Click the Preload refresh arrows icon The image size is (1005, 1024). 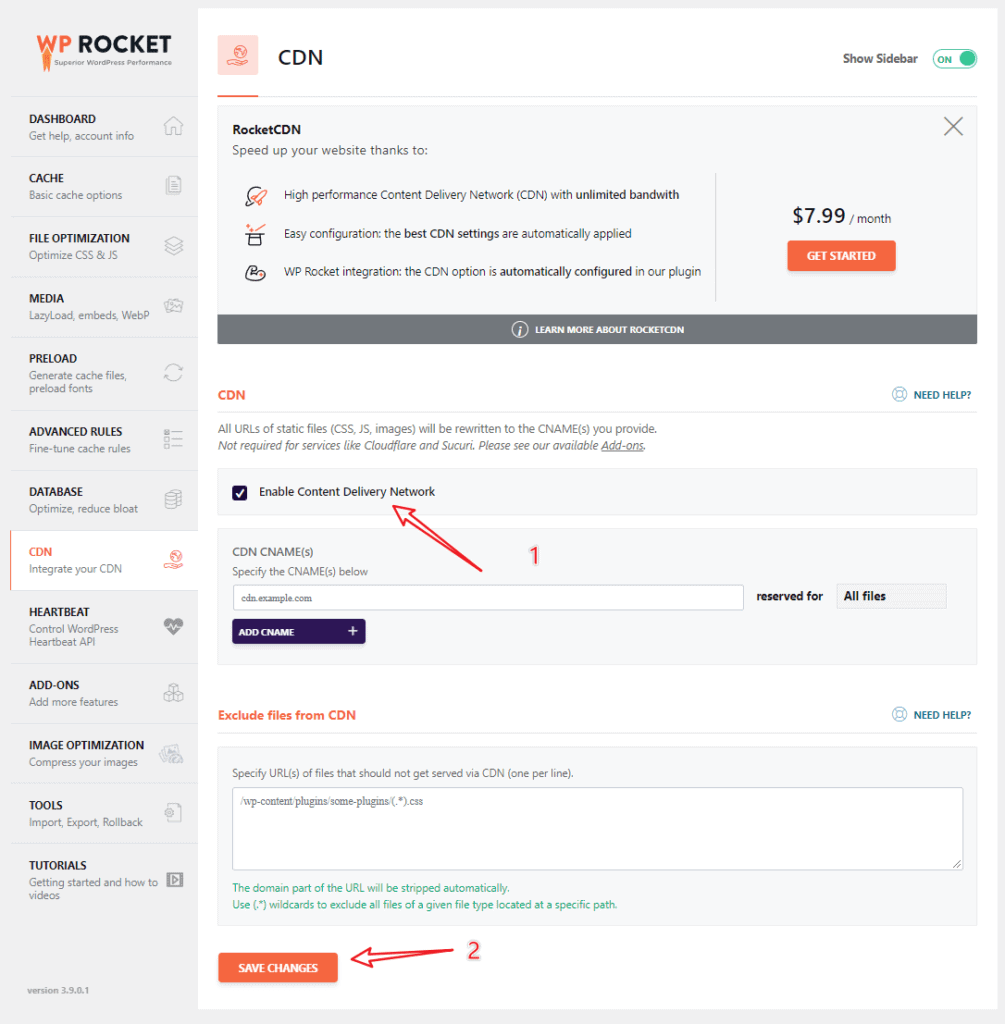(x=173, y=372)
